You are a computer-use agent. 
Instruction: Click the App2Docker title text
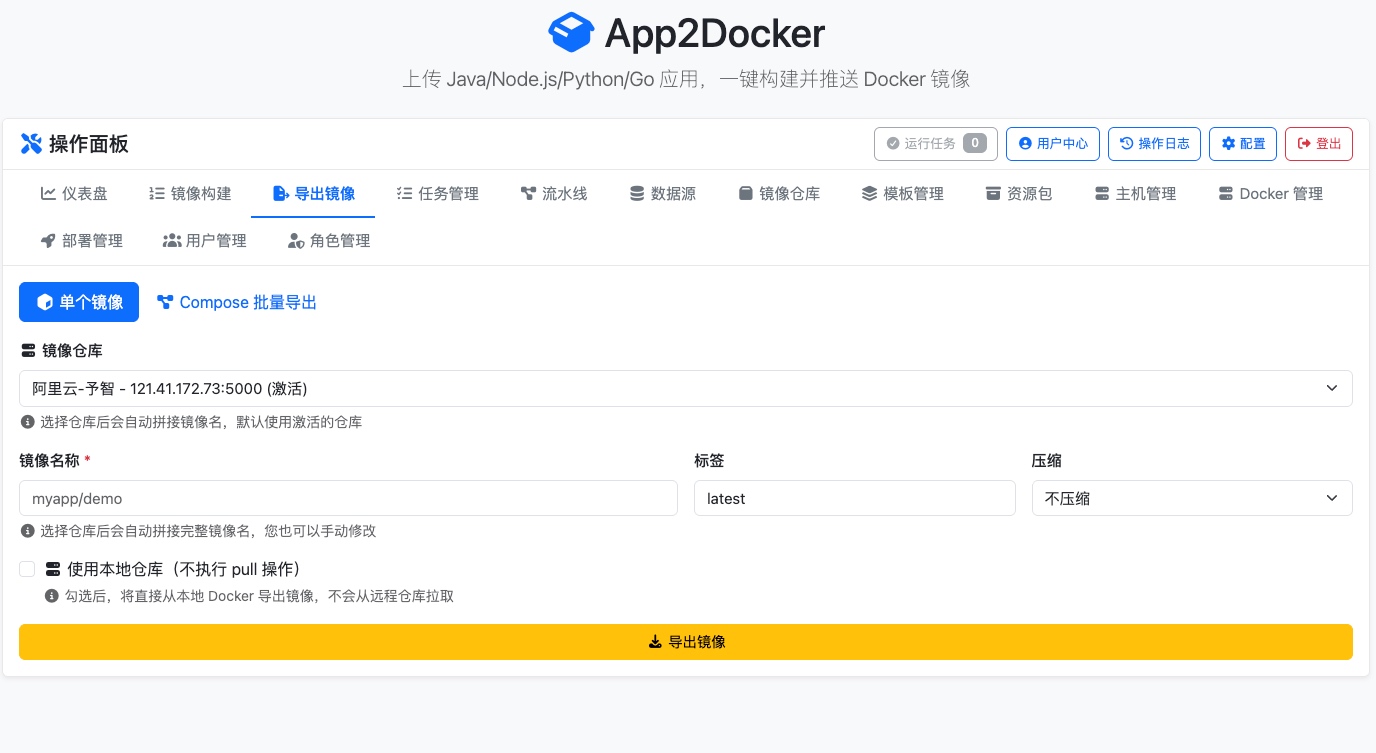(715, 33)
